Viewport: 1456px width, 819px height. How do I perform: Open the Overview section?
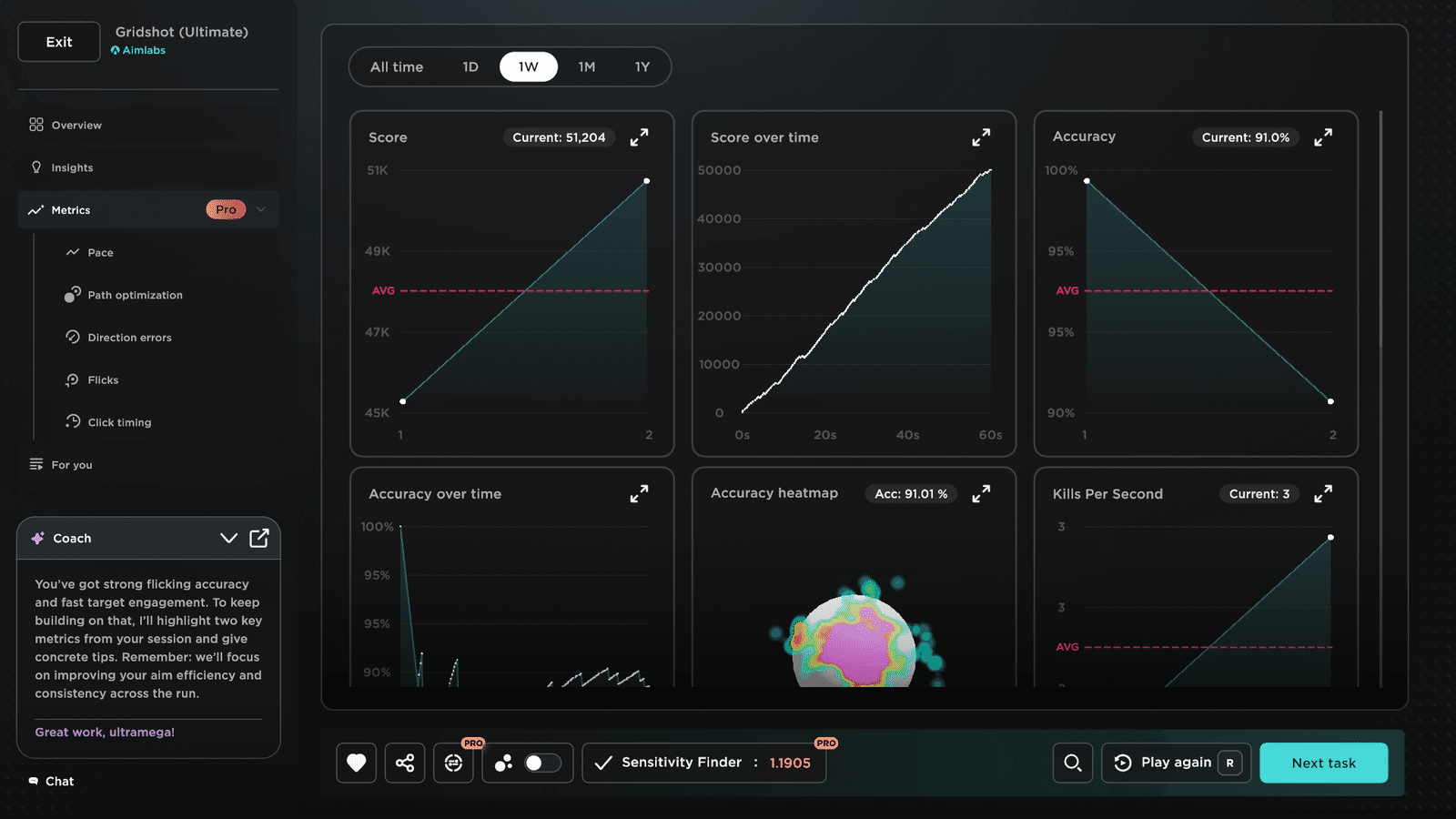(x=148, y=125)
